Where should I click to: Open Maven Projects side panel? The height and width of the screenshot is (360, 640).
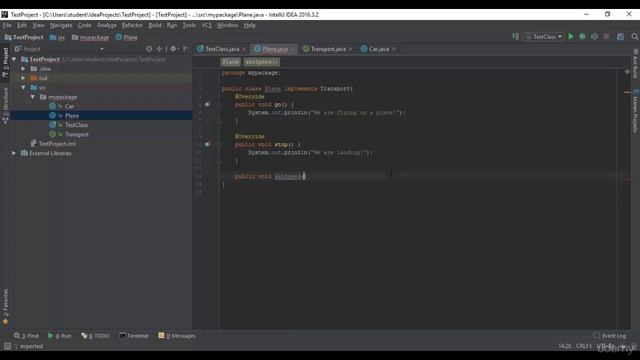635,111
